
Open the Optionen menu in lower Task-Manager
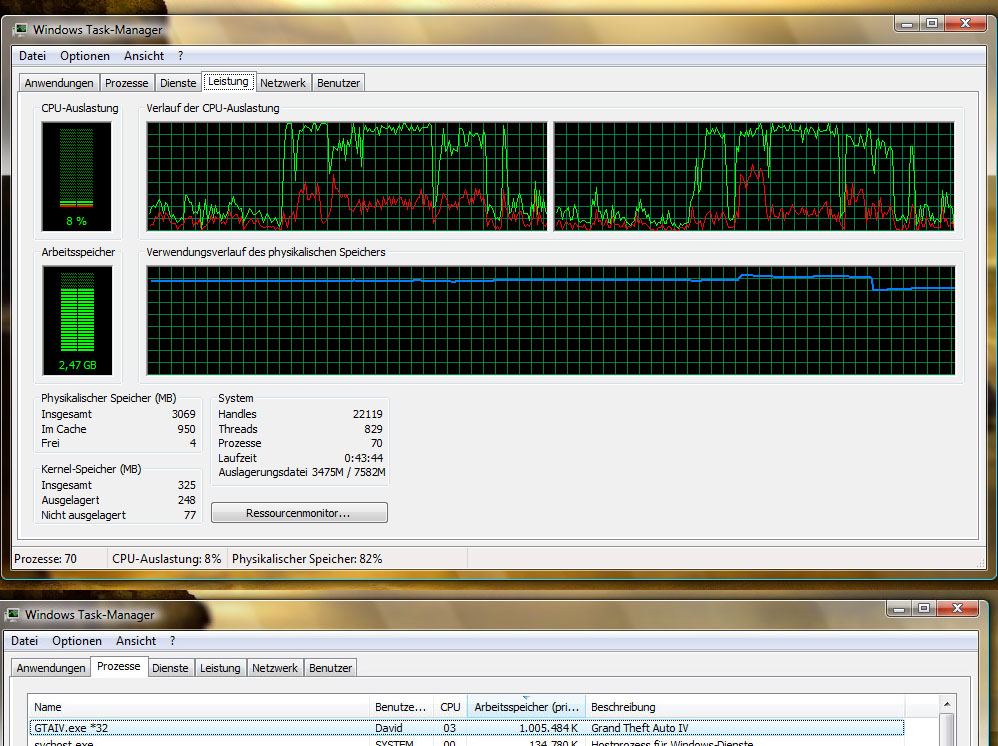click(77, 641)
